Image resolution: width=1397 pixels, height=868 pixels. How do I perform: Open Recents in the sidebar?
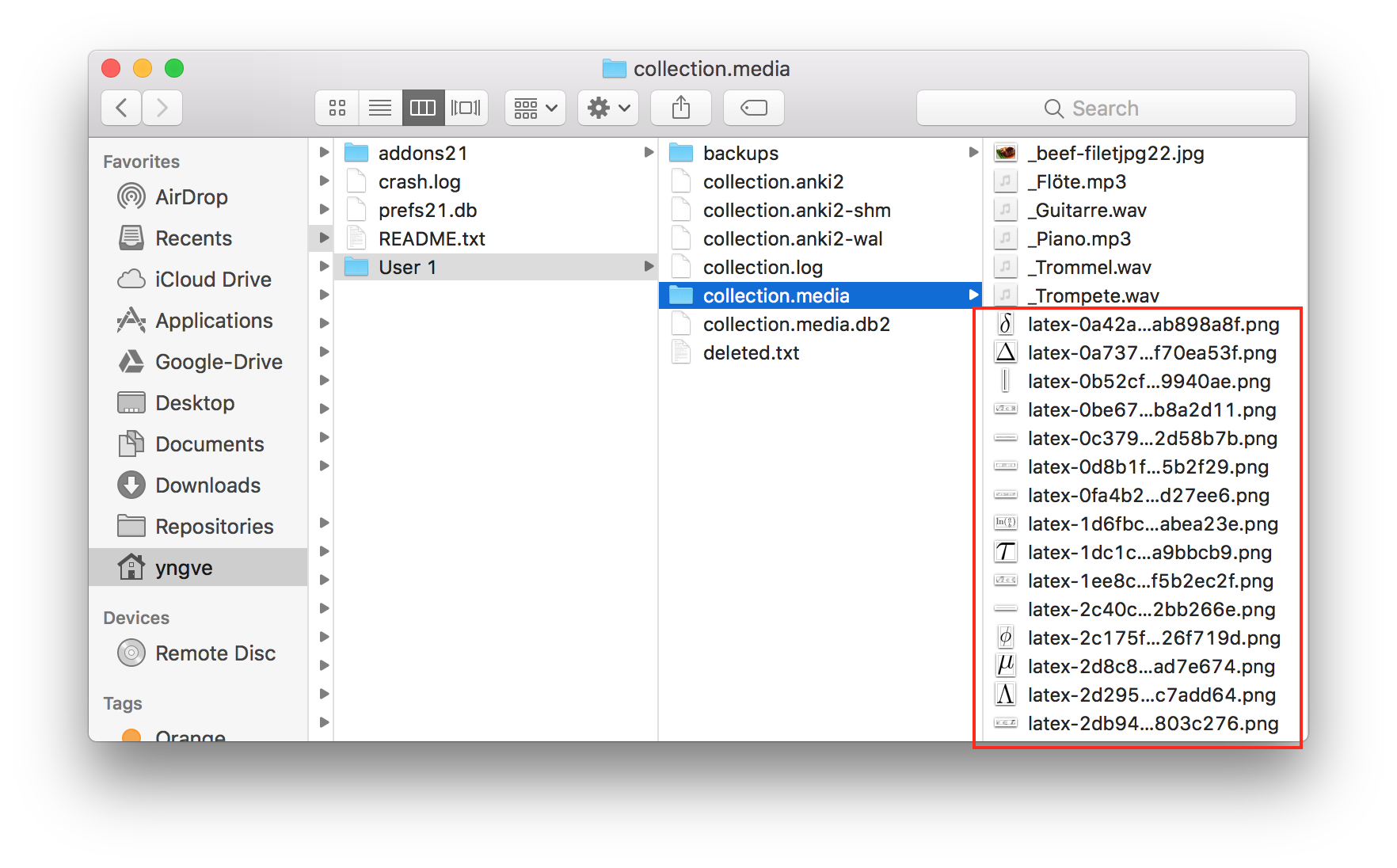(x=198, y=238)
